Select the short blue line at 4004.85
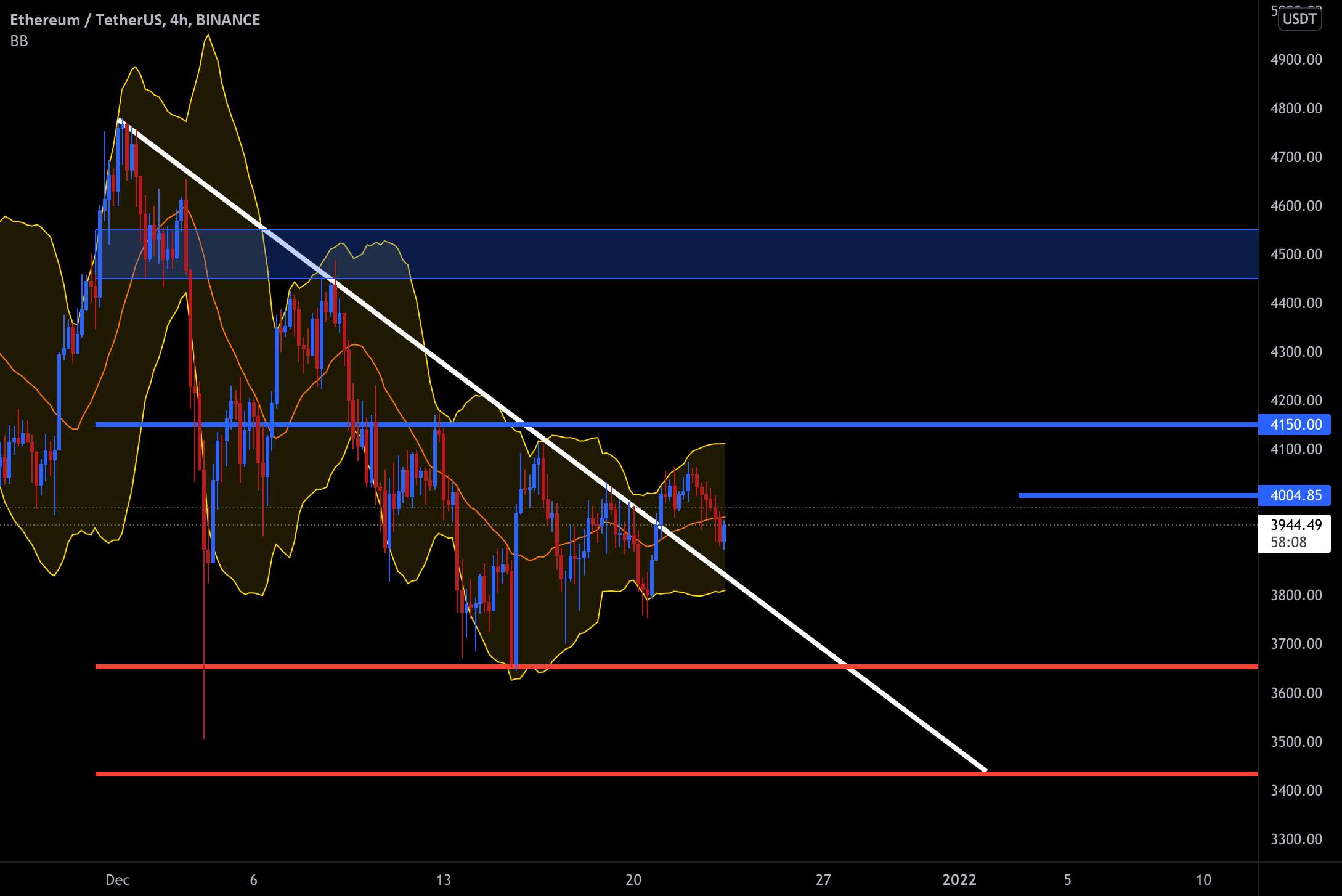The image size is (1342, 896). click(1138, 495)
